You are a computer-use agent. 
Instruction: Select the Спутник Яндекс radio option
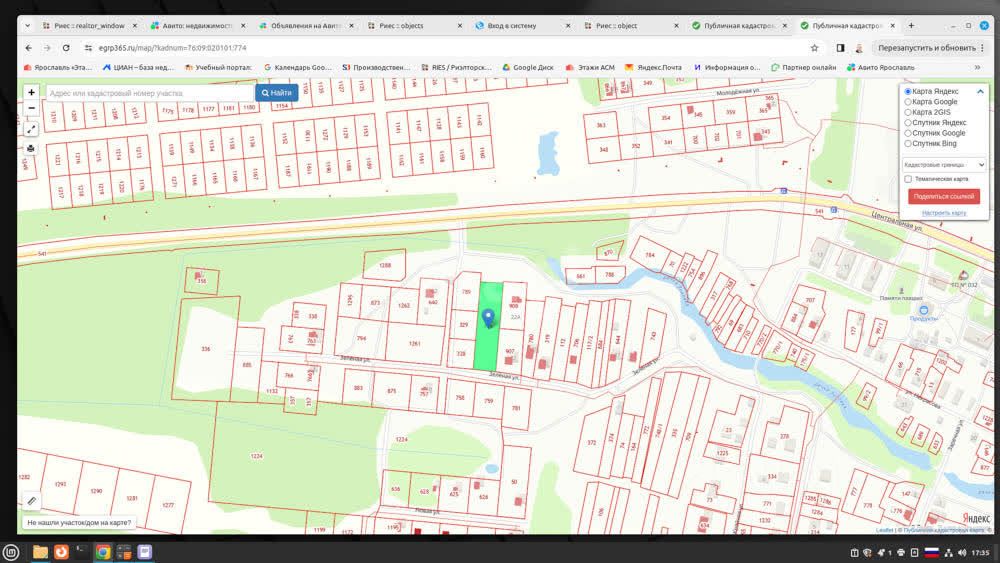pyautogui.click(x=908, y=122)
